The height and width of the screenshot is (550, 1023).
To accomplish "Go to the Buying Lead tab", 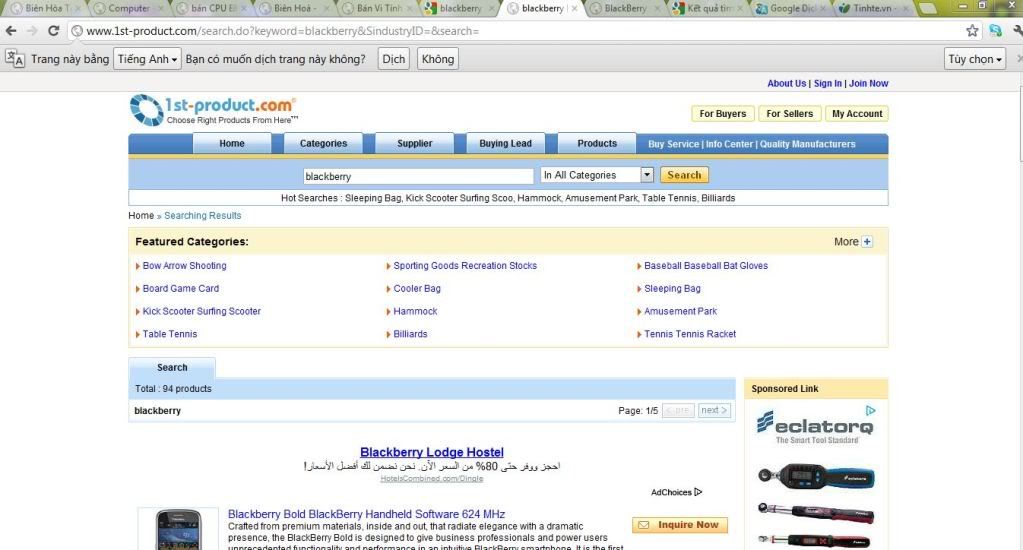I will pyautogui.click(x=505, y=143).
